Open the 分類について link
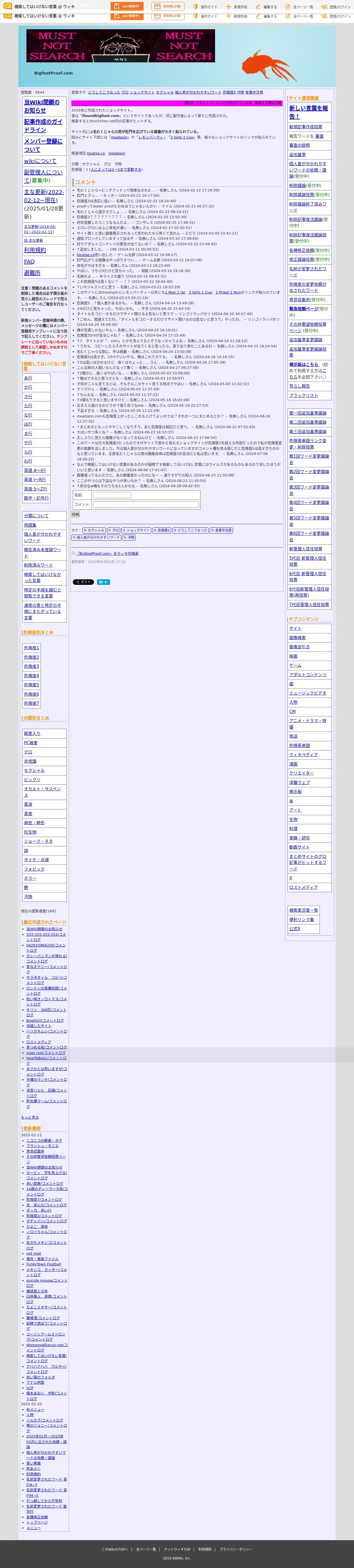 tap(36, 516)
